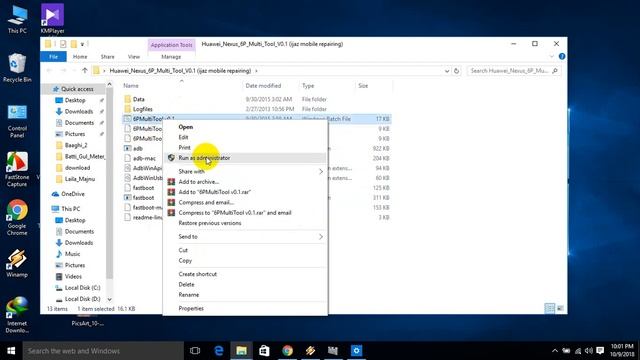Open Internet Download Manager desktop icon
Screen dimensions: 640x360
click(17, 315)
